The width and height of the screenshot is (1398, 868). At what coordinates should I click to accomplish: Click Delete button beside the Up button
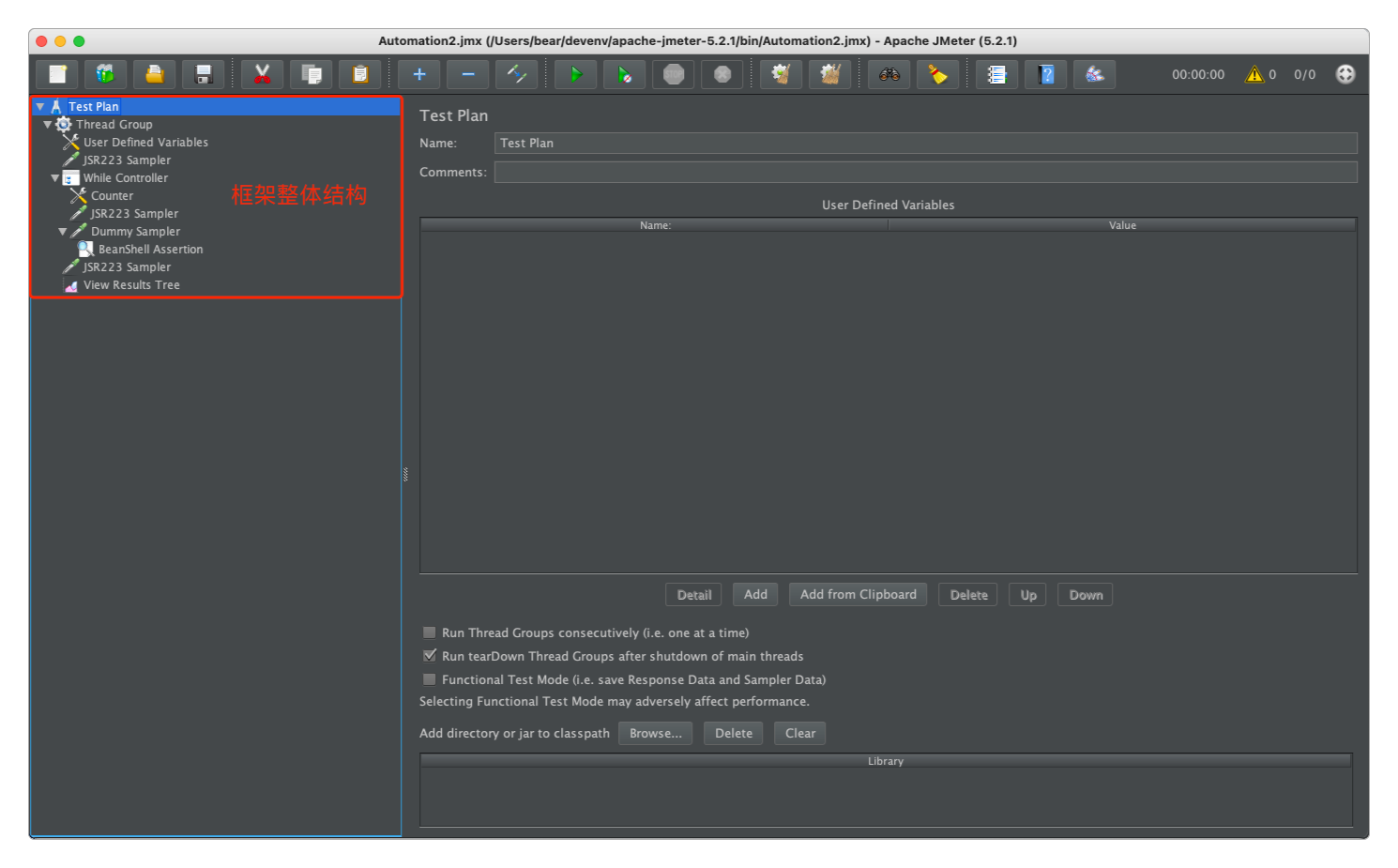pos(968,595)
